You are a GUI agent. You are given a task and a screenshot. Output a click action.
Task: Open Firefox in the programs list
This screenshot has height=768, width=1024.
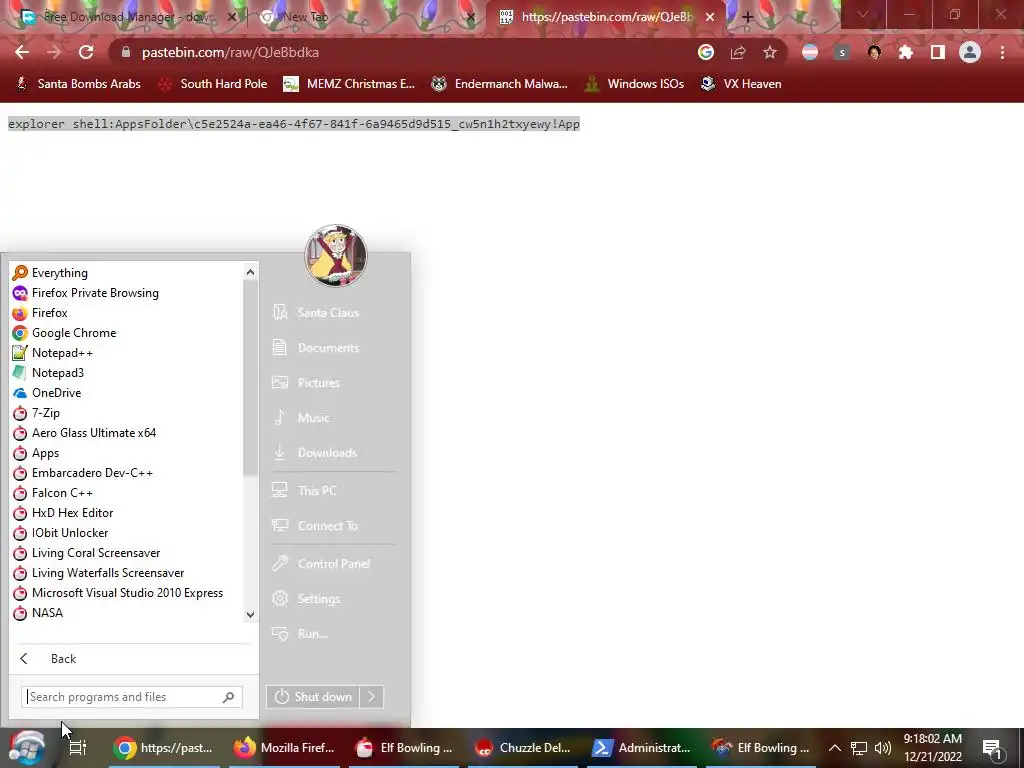[x=127, y=313]
